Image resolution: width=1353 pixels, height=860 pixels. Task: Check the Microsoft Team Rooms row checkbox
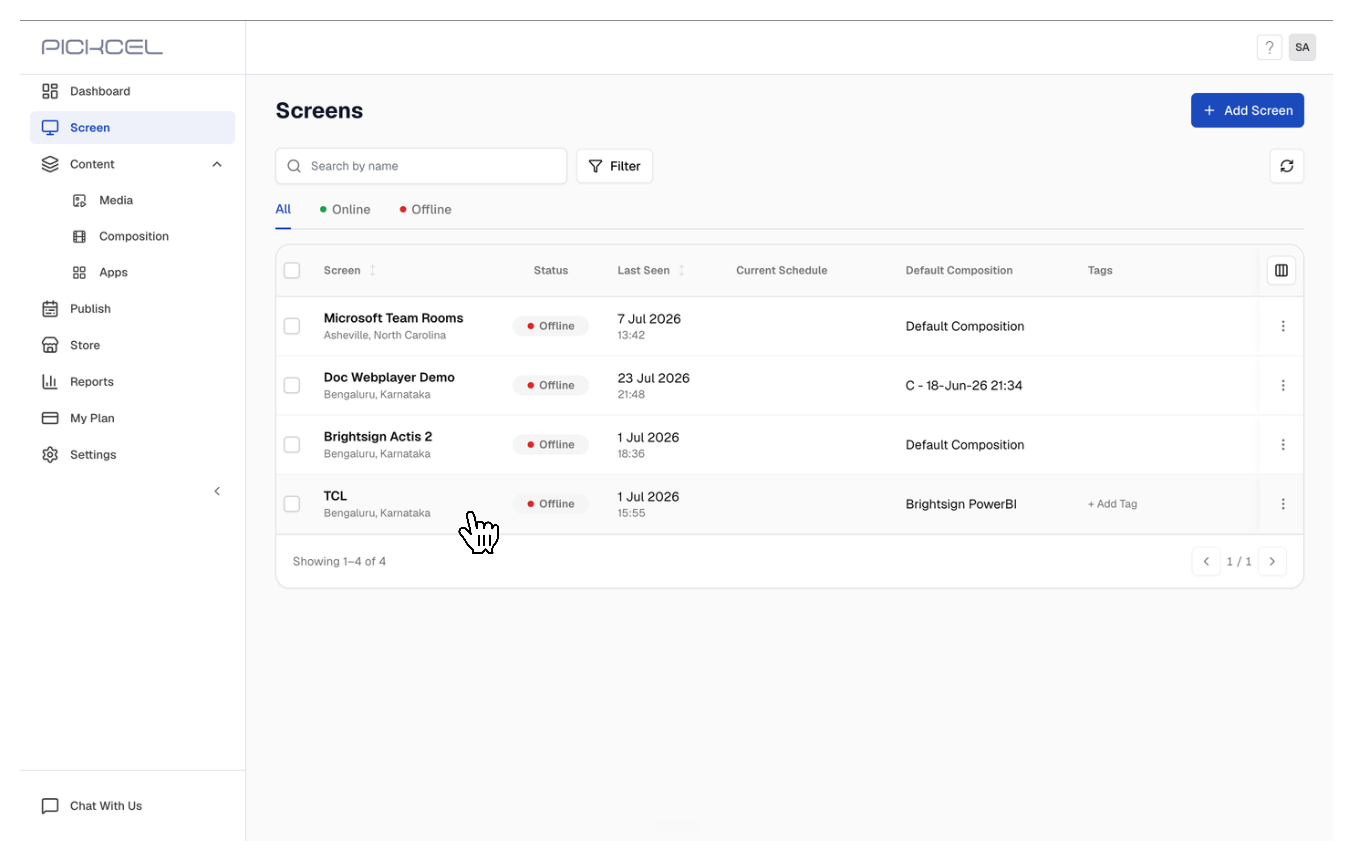(292, 326)
